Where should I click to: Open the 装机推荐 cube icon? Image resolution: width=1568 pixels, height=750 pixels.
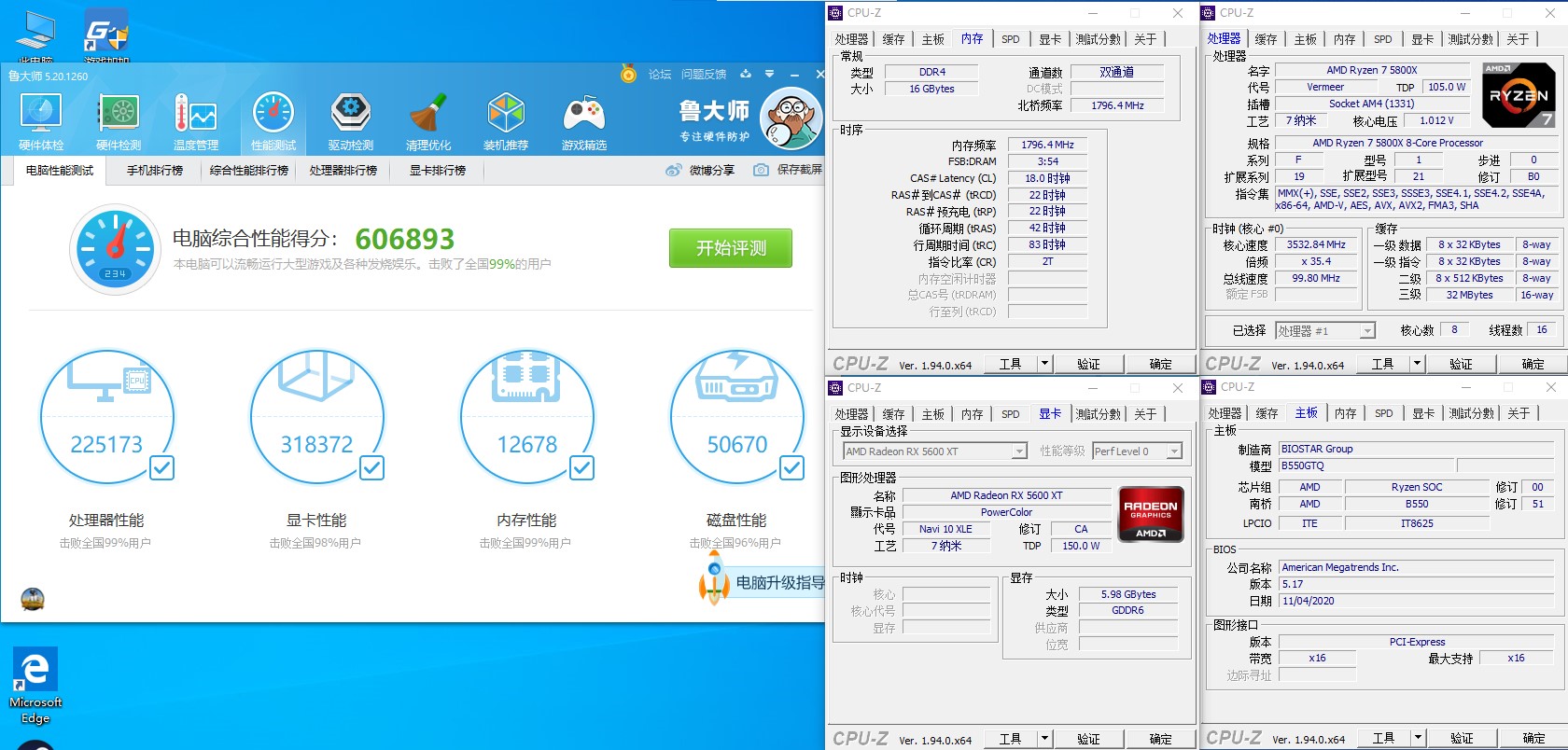coord(506,114)
